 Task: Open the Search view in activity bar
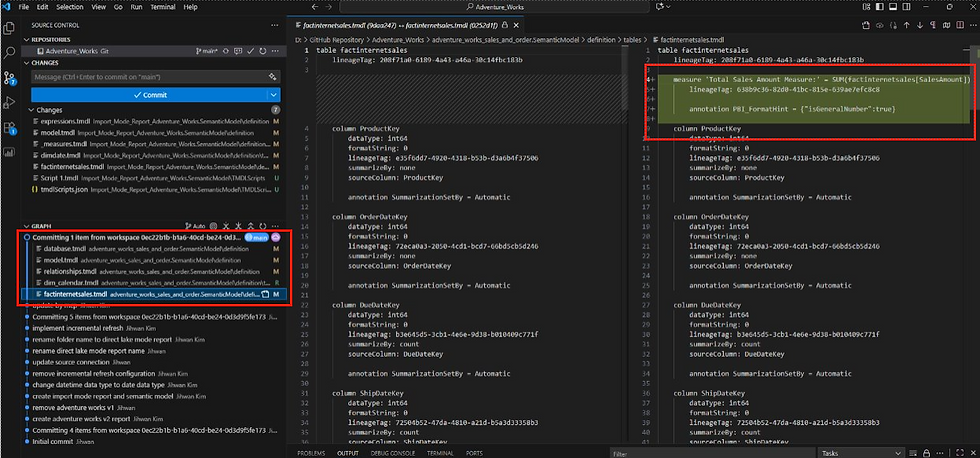pyautogui.click(x=10, y=52)
